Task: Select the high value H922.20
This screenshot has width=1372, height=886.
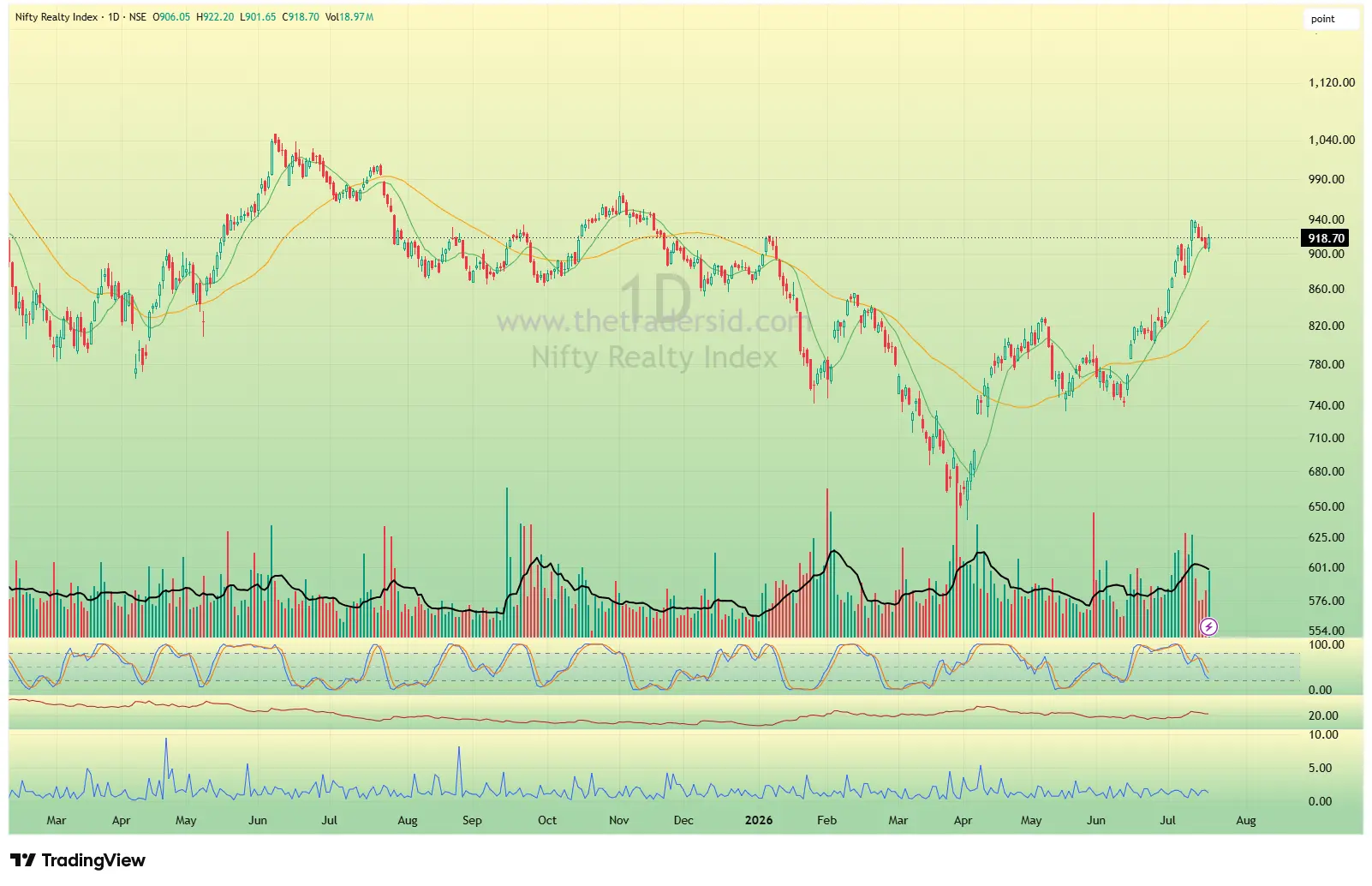Action: click(215, 17)
